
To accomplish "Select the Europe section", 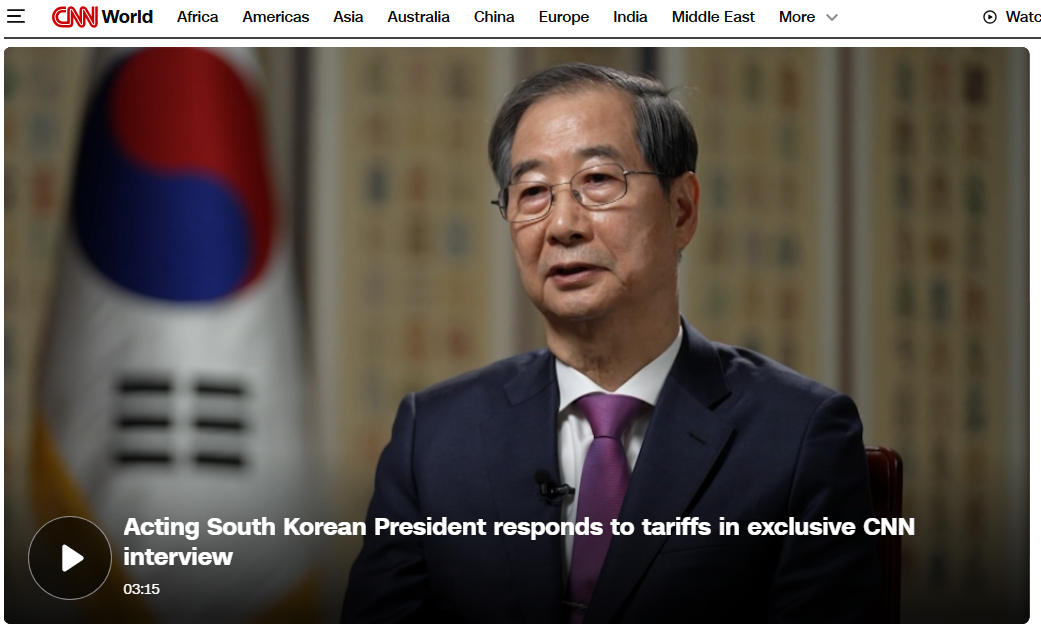I will click(564, 17).
